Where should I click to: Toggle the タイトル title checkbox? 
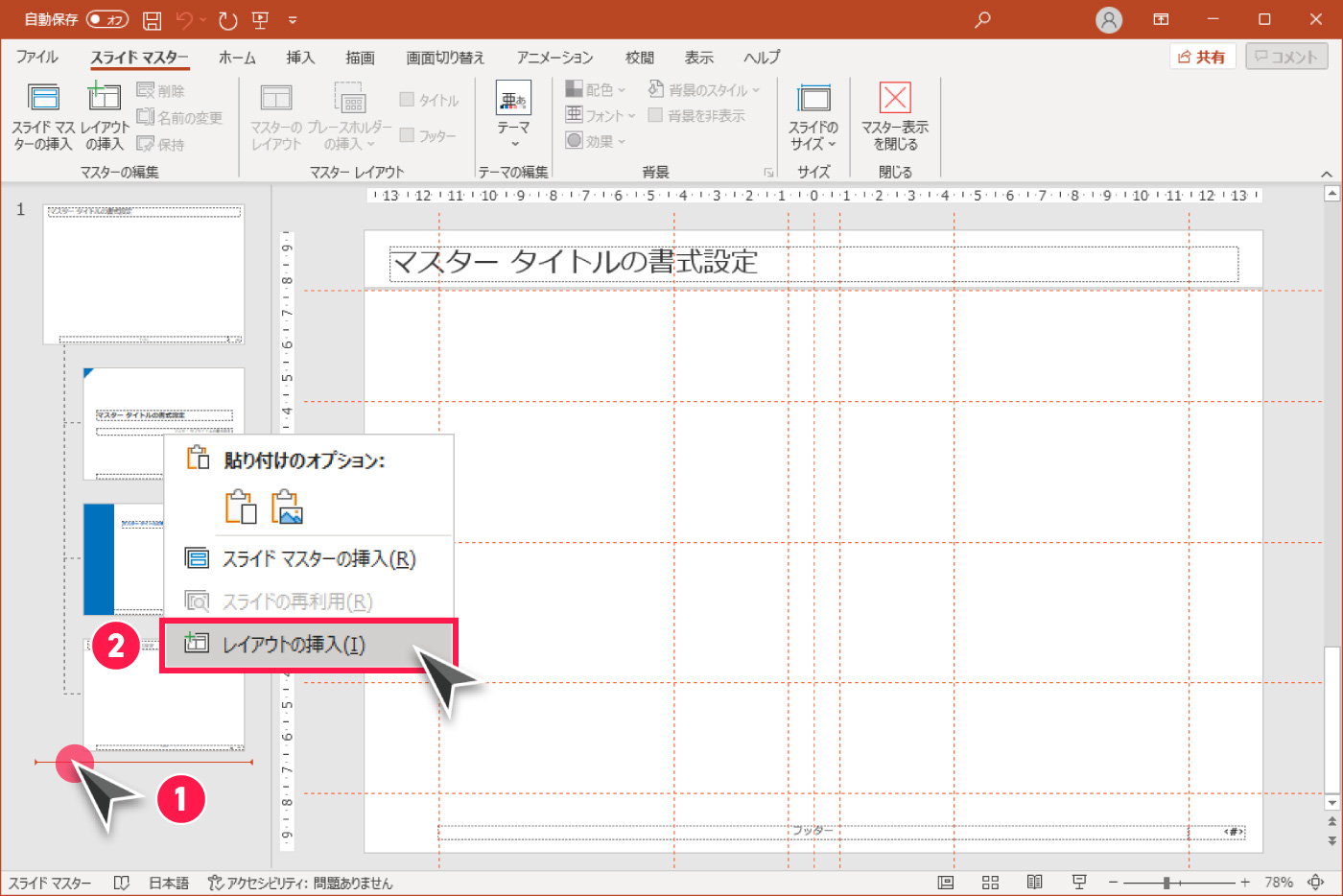(407, 100)
